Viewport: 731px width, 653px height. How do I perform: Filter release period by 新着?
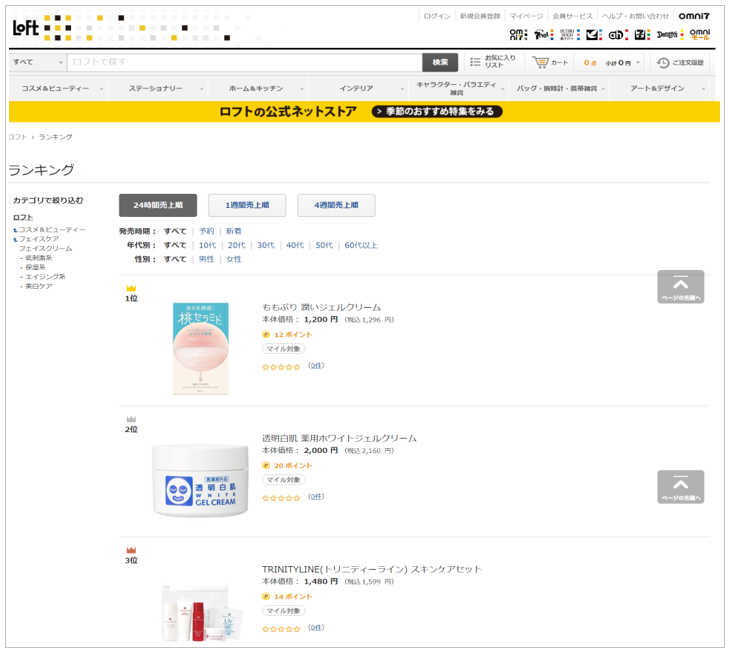[x=234, y=231]
